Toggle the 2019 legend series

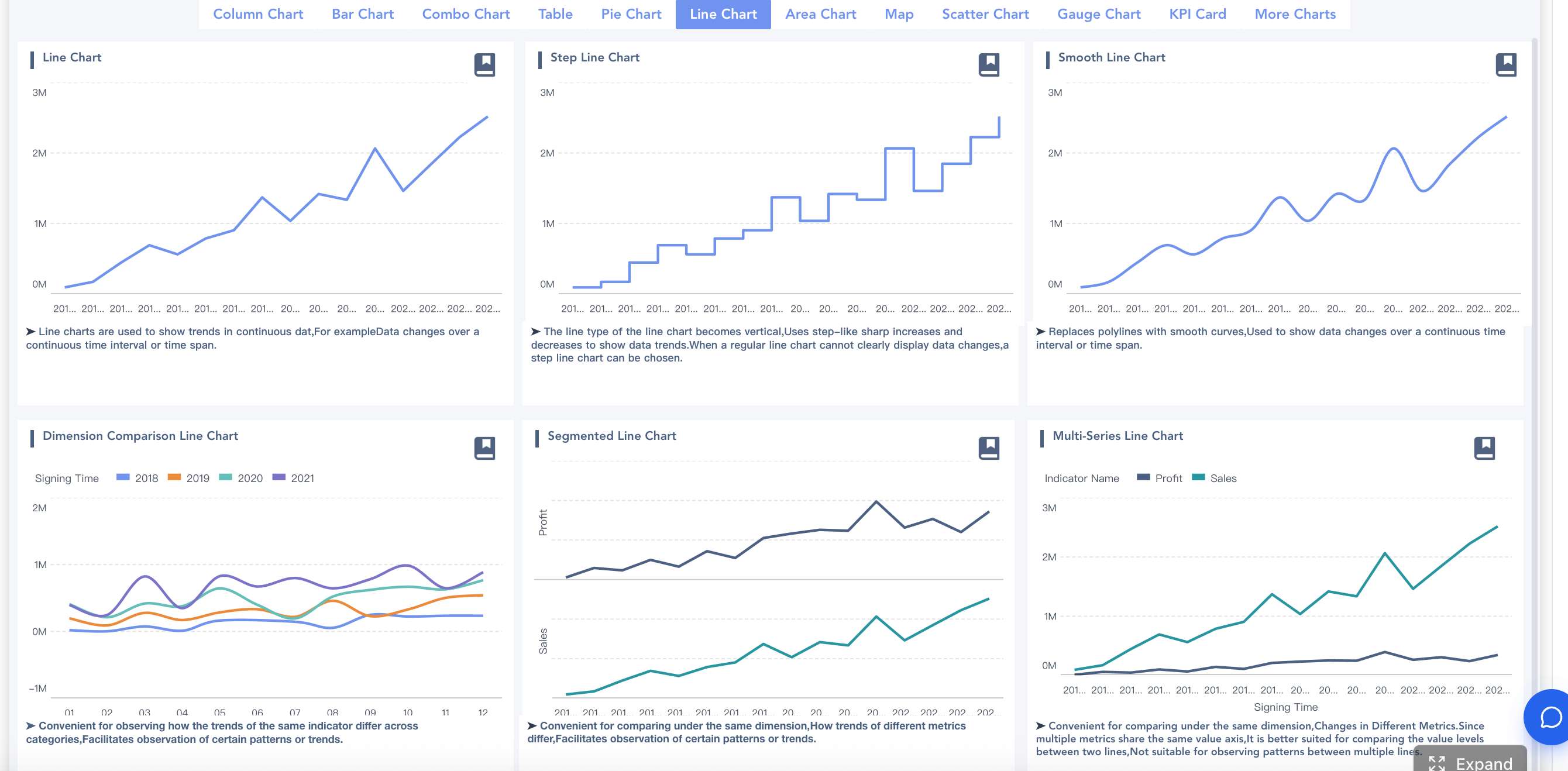pos(188,479)
